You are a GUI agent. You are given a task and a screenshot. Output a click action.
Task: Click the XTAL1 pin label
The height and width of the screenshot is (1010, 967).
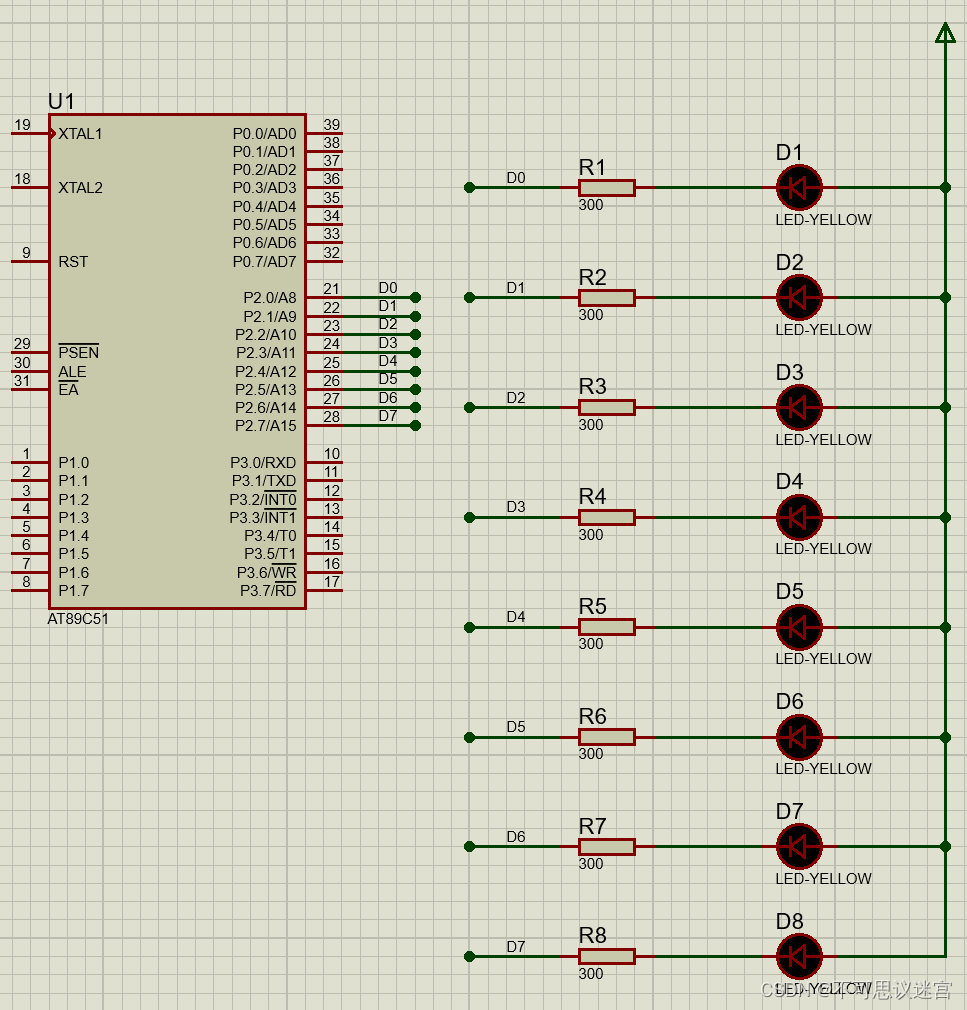coord(80,133)
